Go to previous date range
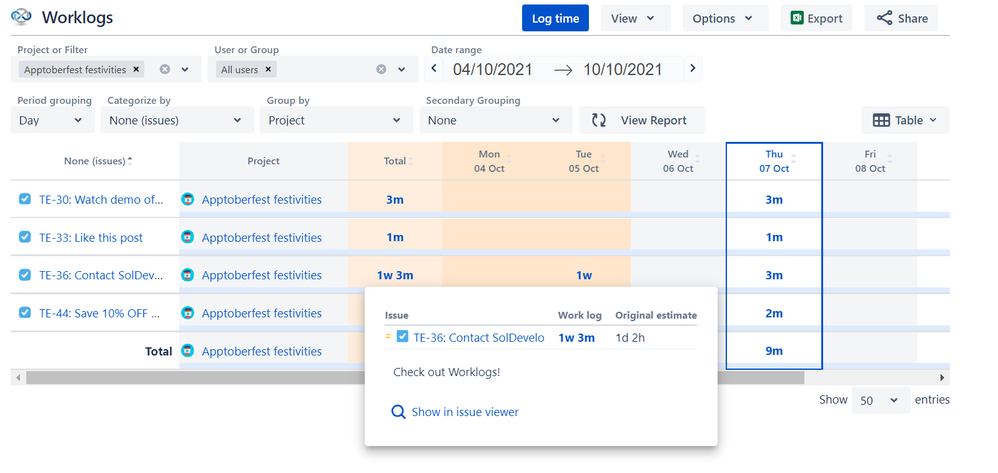998x473 pixels. (x=434, y=68)
